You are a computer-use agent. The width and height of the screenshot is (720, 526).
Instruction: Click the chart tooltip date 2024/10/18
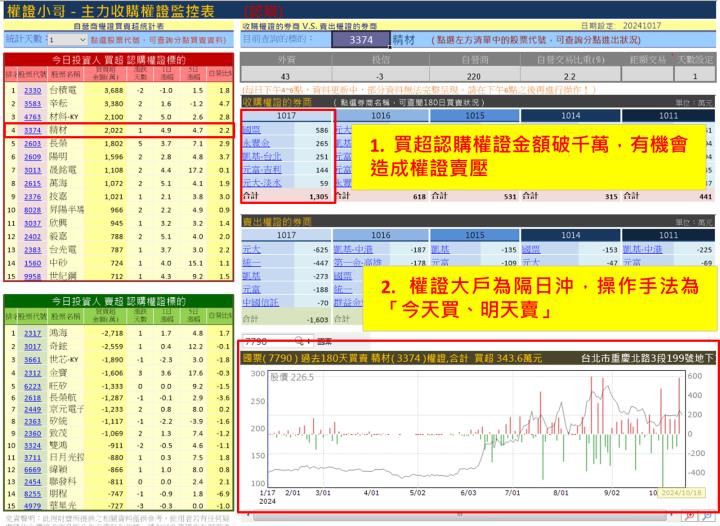pyautogui.click(x=681, y=493)
